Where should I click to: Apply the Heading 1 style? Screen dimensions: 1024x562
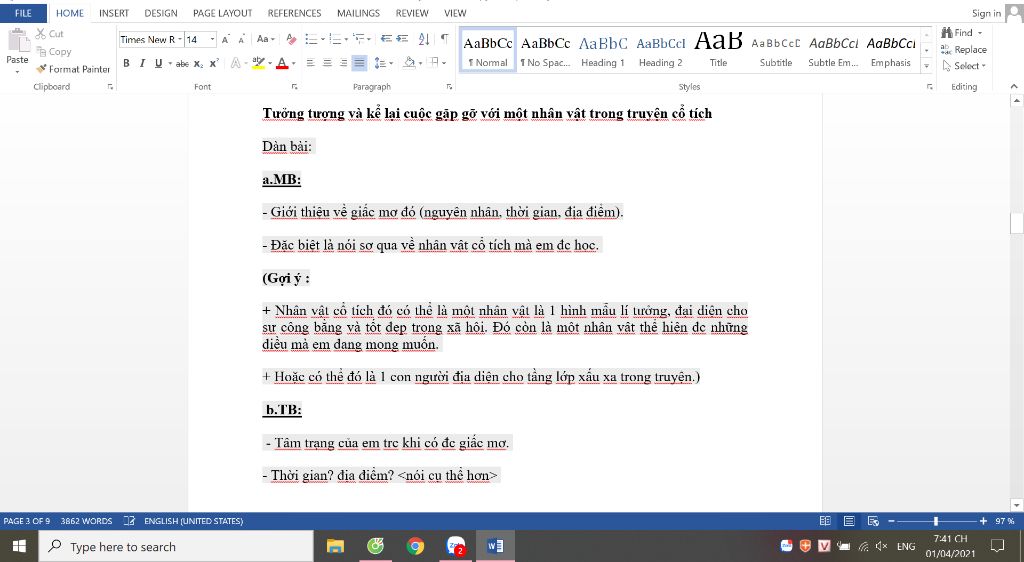pyautogui.click(x=603, y=50)
